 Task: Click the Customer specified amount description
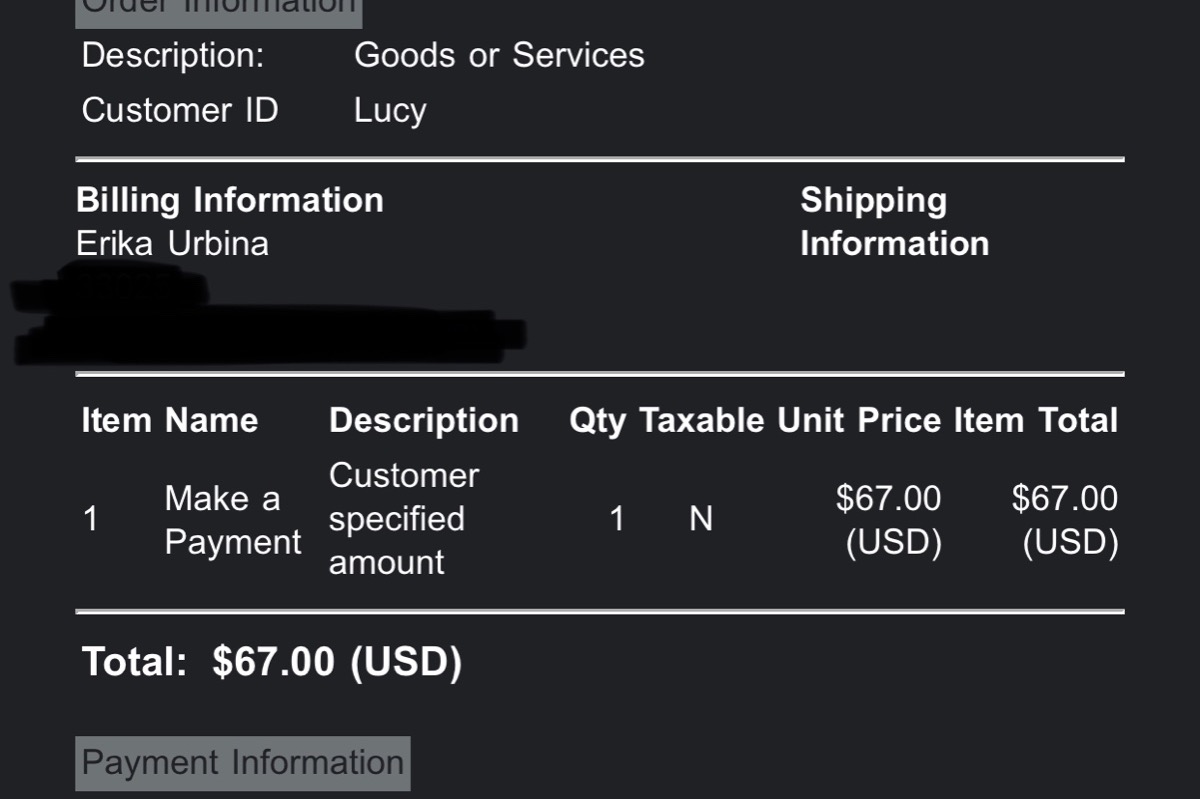tap(404, 519)
